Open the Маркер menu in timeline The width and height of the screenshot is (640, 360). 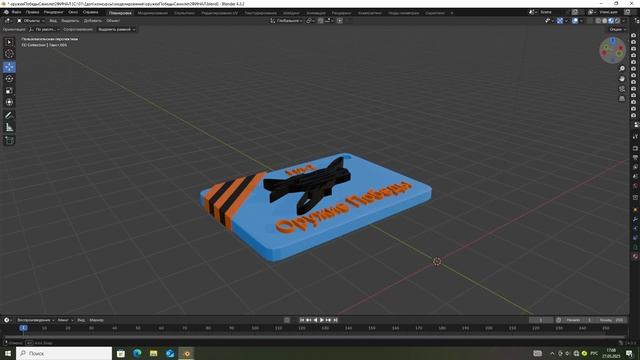click(96, 320)
